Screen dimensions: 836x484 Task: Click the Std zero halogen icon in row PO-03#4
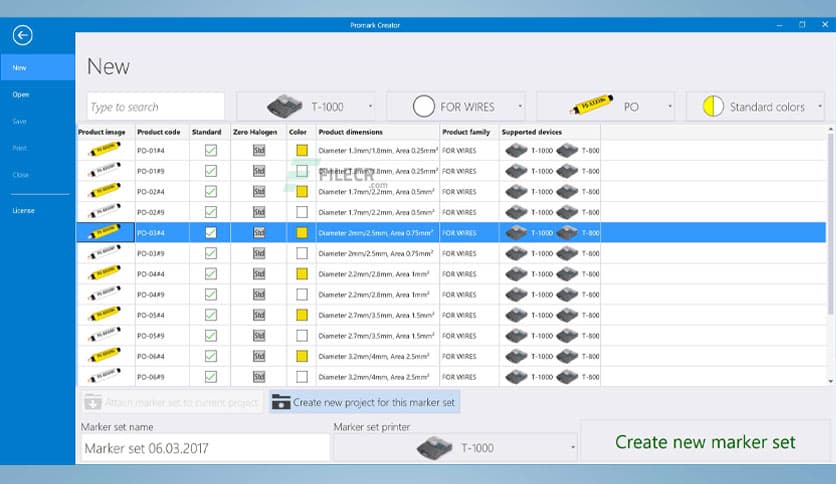point(259,233)
